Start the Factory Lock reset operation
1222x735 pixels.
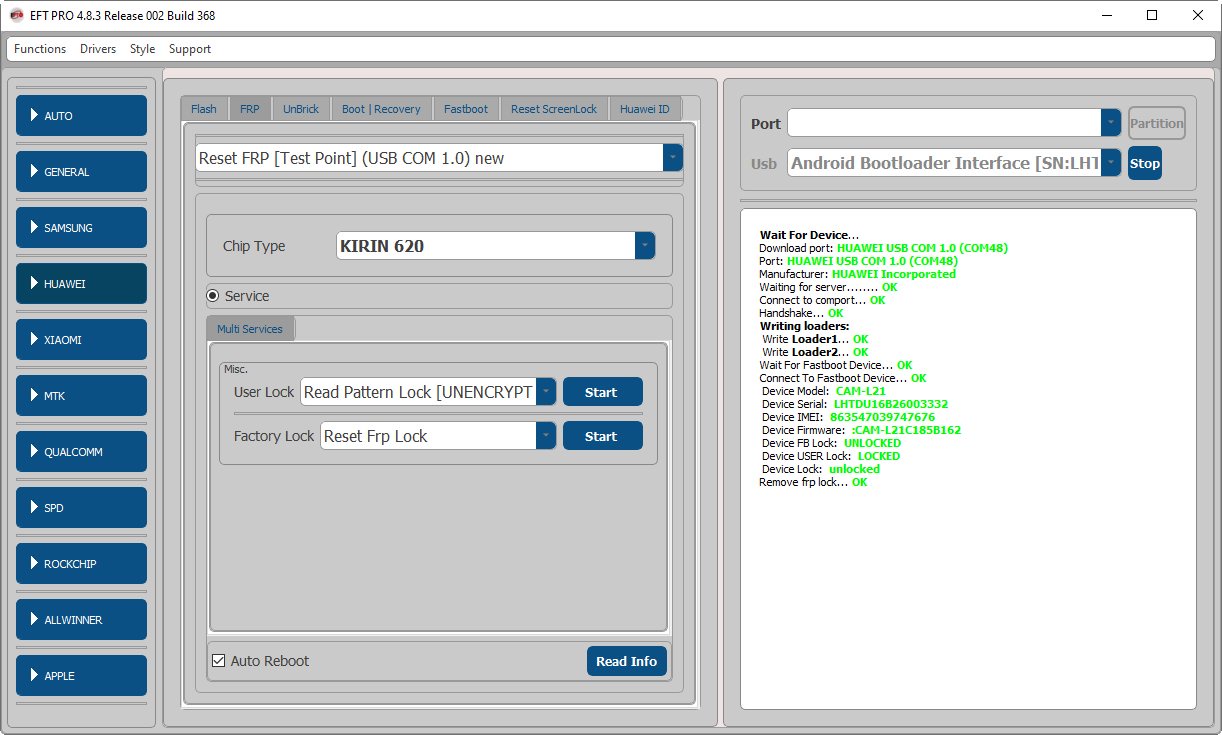[x=603, y=436]
